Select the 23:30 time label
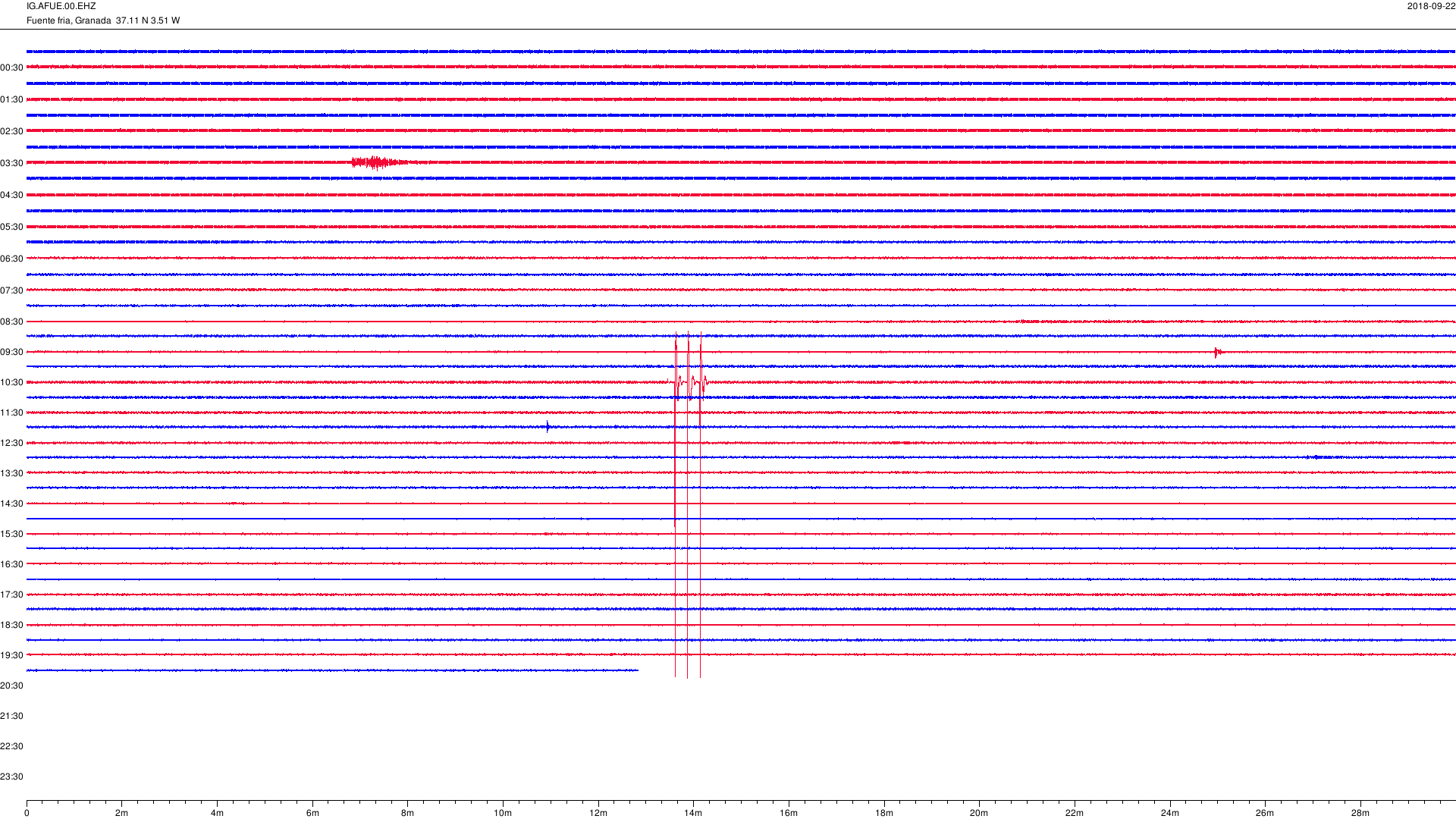This screenshot has width=1456, height=819. [x=11, y=777]
